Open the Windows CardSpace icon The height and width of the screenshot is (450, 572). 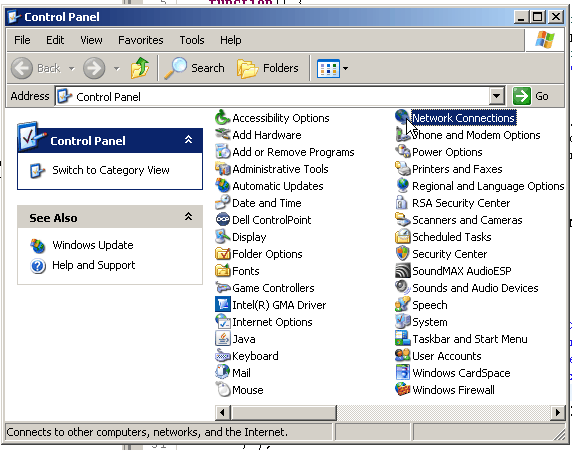pos(402,373)
